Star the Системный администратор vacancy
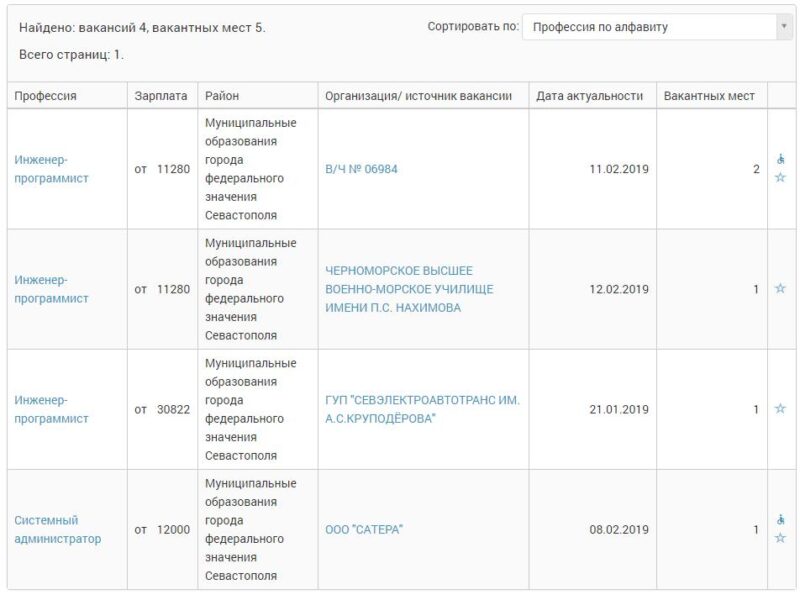 click(x=780, y=538)
